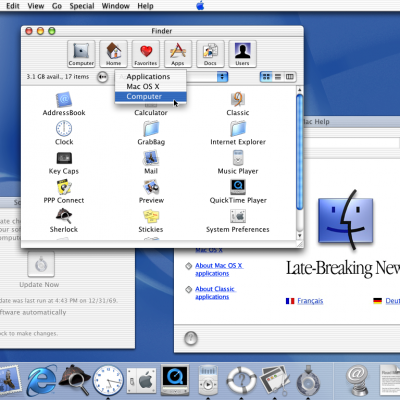Select the System Preferences application icon
The height and width of the screenshot is (400, 400).
click(238, 216)
